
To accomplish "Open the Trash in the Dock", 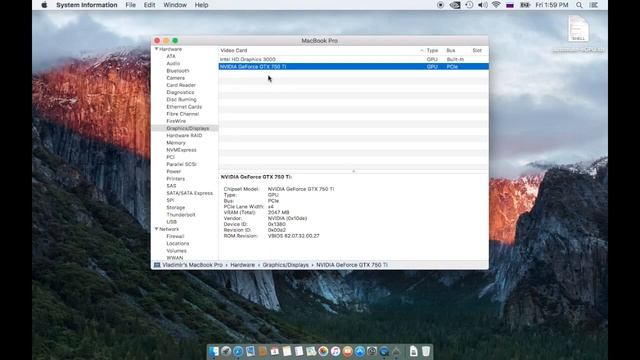I will 426,351.
